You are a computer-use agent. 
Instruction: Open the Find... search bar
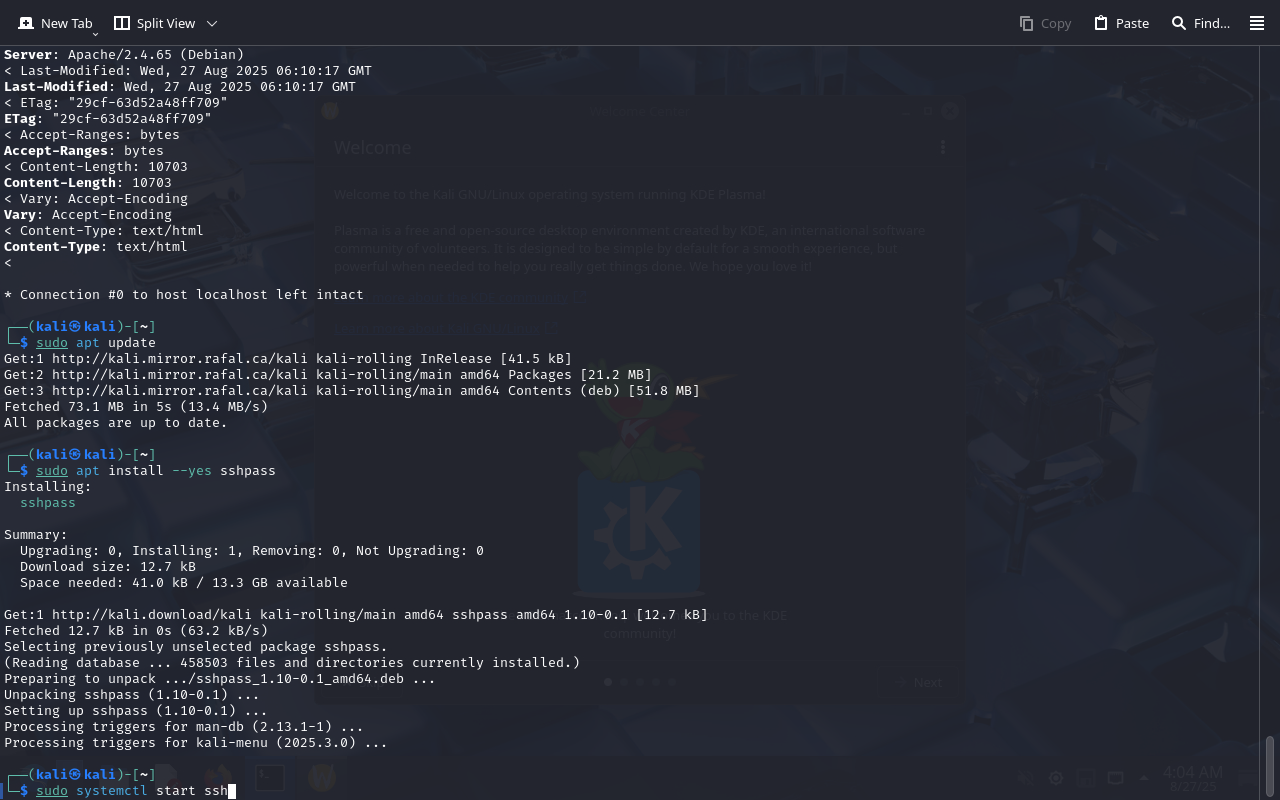pos(1200,23)
